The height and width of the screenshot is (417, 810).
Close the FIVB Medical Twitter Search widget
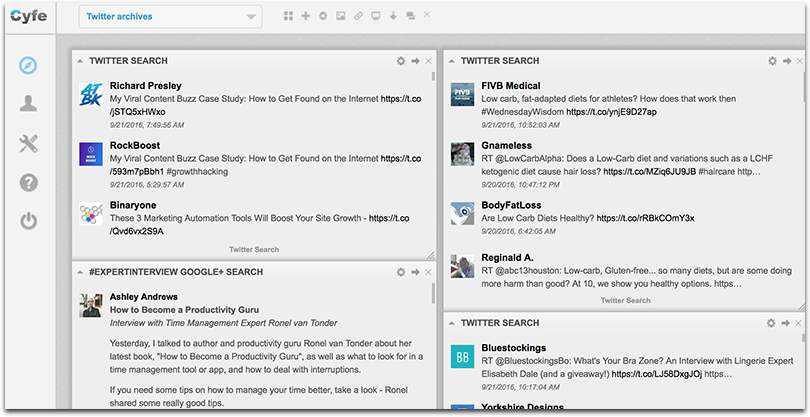(x=800, y=61)
